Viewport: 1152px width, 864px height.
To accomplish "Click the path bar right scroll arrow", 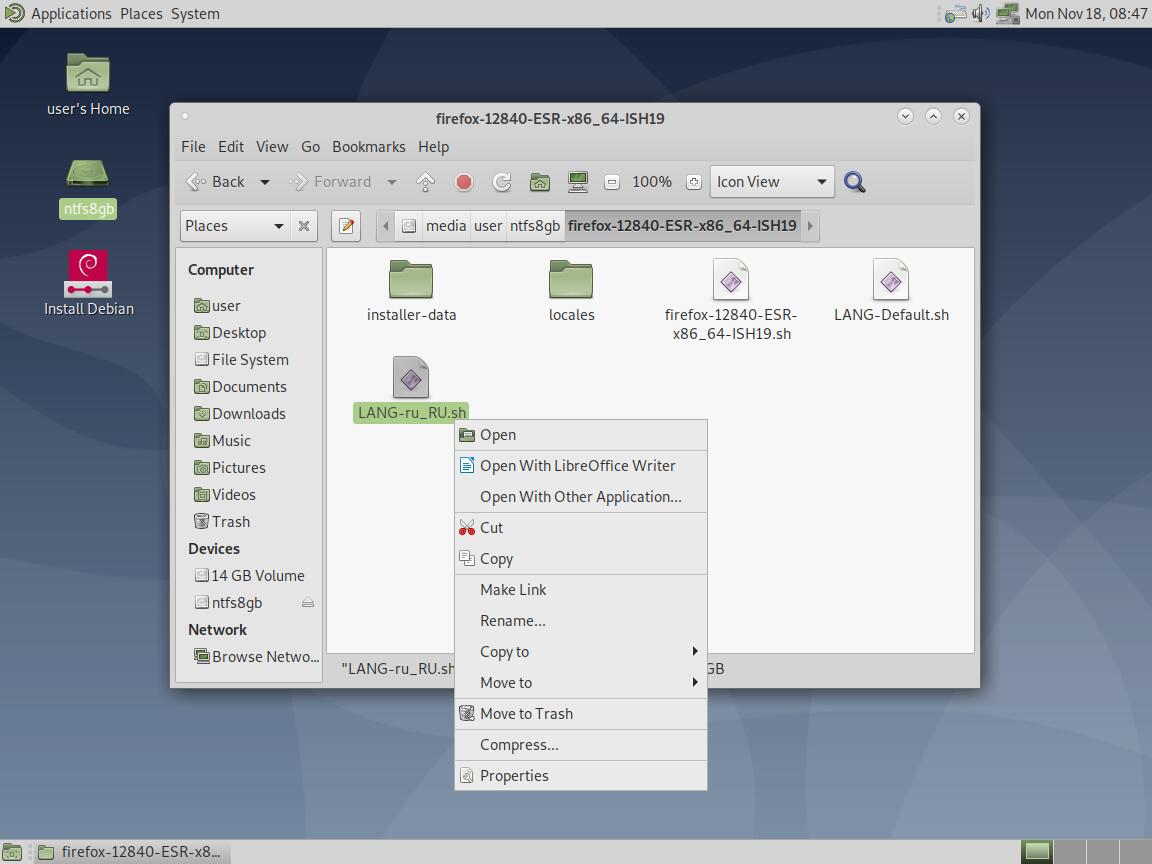I will point(810,226).
